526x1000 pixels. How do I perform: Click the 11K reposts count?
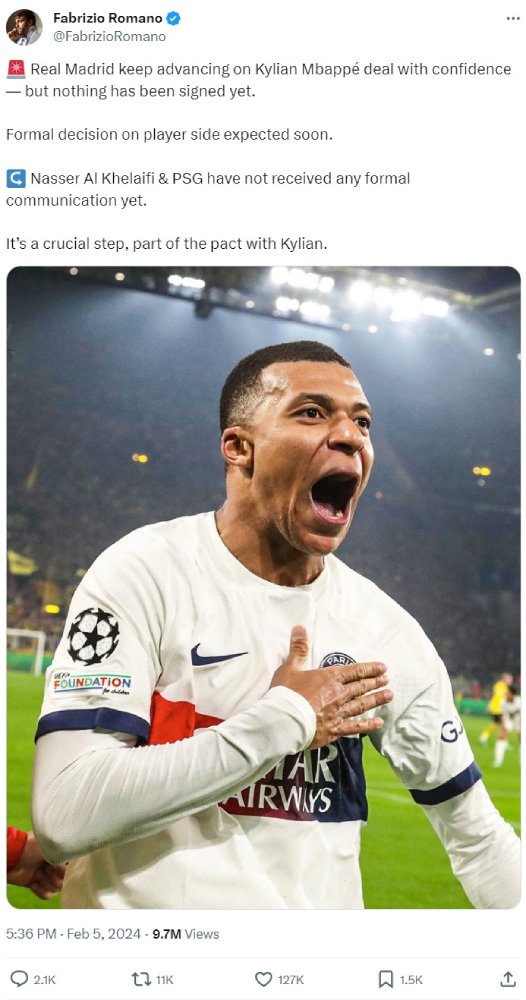click(164, 980)
